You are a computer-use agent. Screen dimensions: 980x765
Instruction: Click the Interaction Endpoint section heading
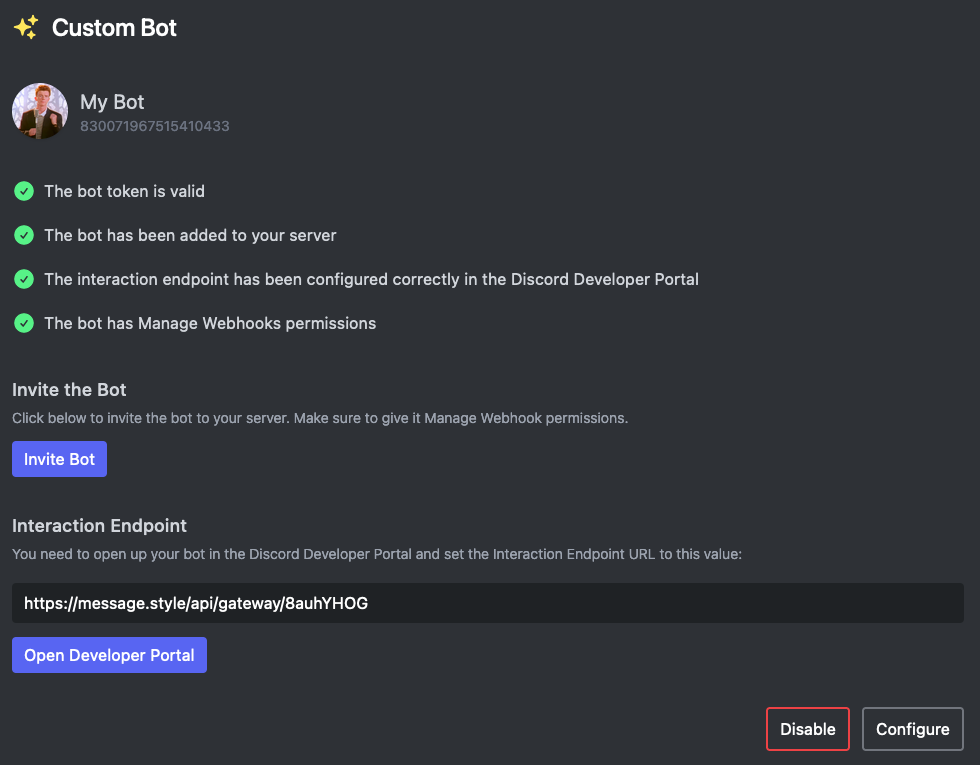(100, 525)
